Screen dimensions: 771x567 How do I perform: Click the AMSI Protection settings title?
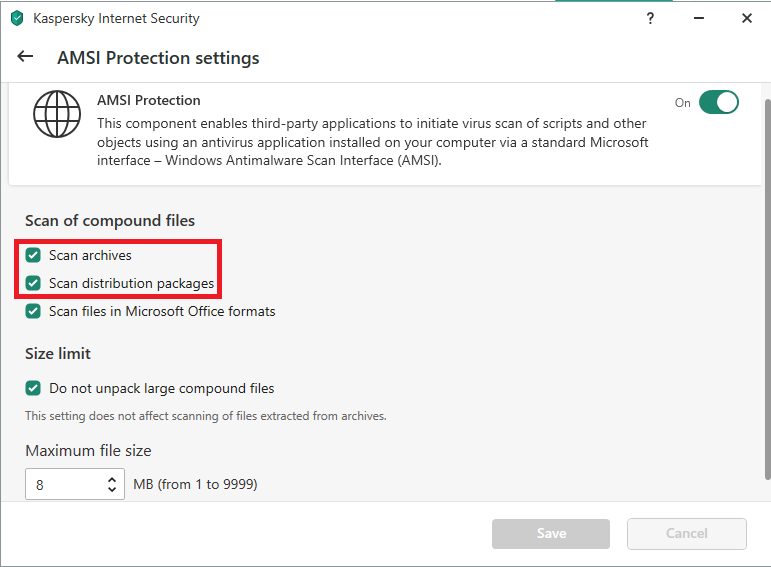(158, 58)
